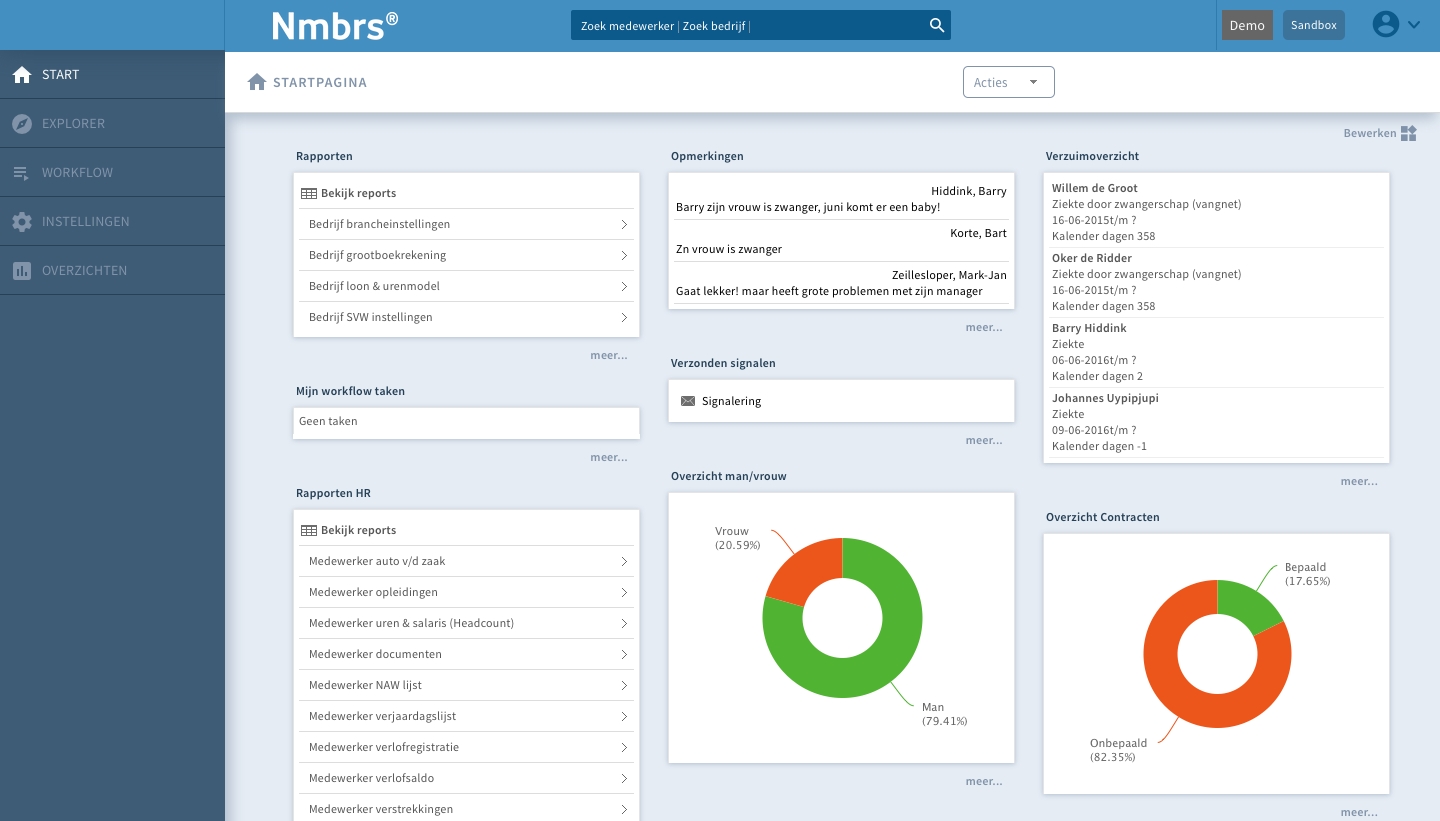Go to Start in sidebar menu
Image resolution: width=1440 pixels, height=821 pixels.
(112, 74)
